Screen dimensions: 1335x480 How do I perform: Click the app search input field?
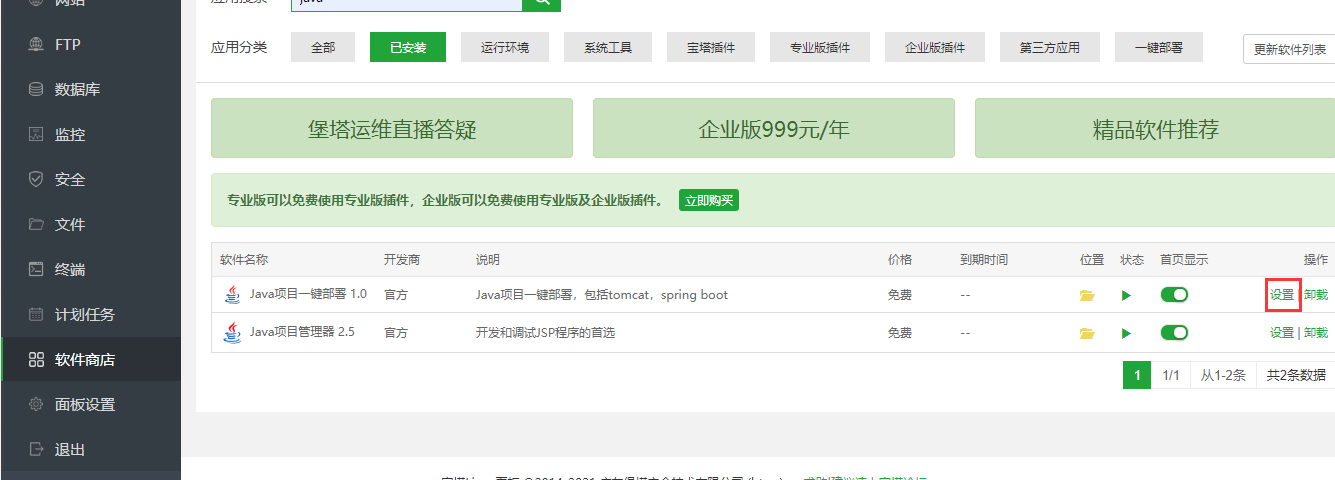(407, 3)
